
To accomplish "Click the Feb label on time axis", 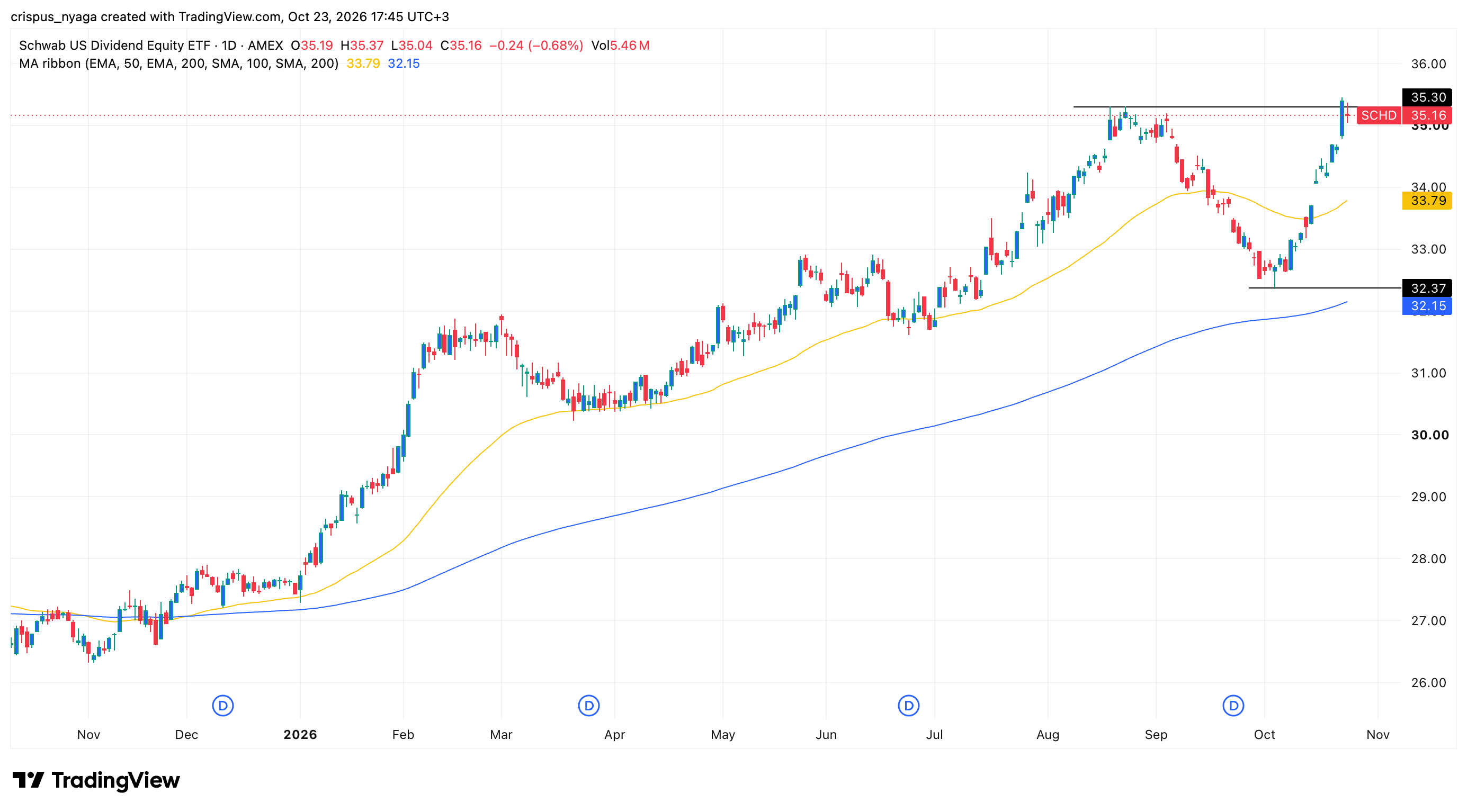I will click(x=403, y=735).
